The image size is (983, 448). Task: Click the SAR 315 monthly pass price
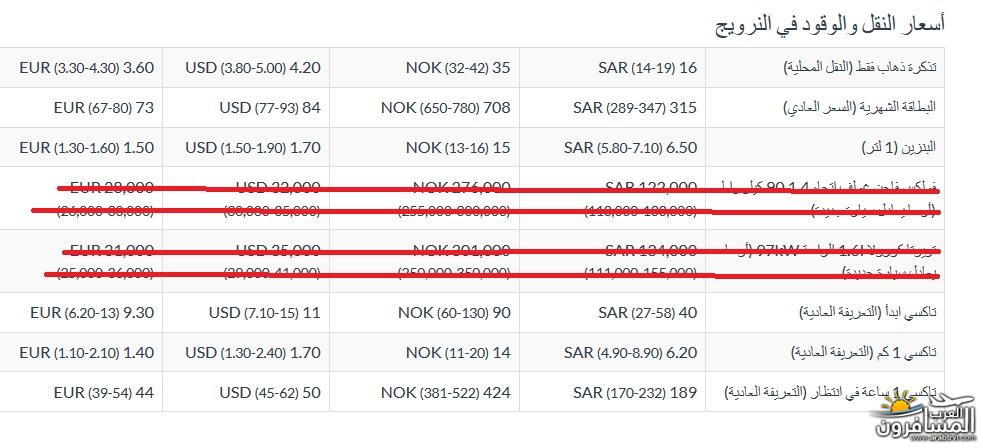tap(634, 108)
